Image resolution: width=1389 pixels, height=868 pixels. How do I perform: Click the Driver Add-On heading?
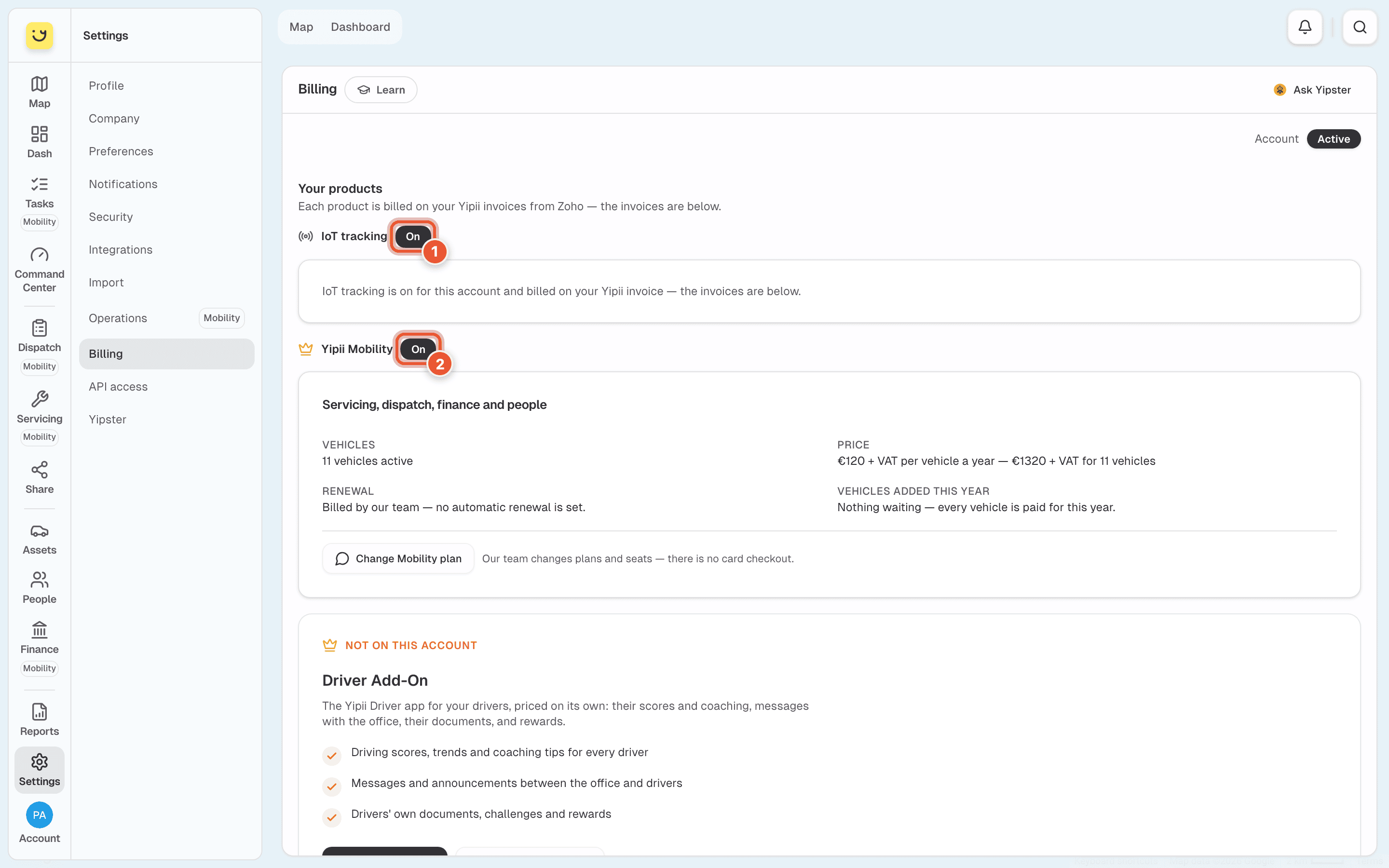click(375, 680)
